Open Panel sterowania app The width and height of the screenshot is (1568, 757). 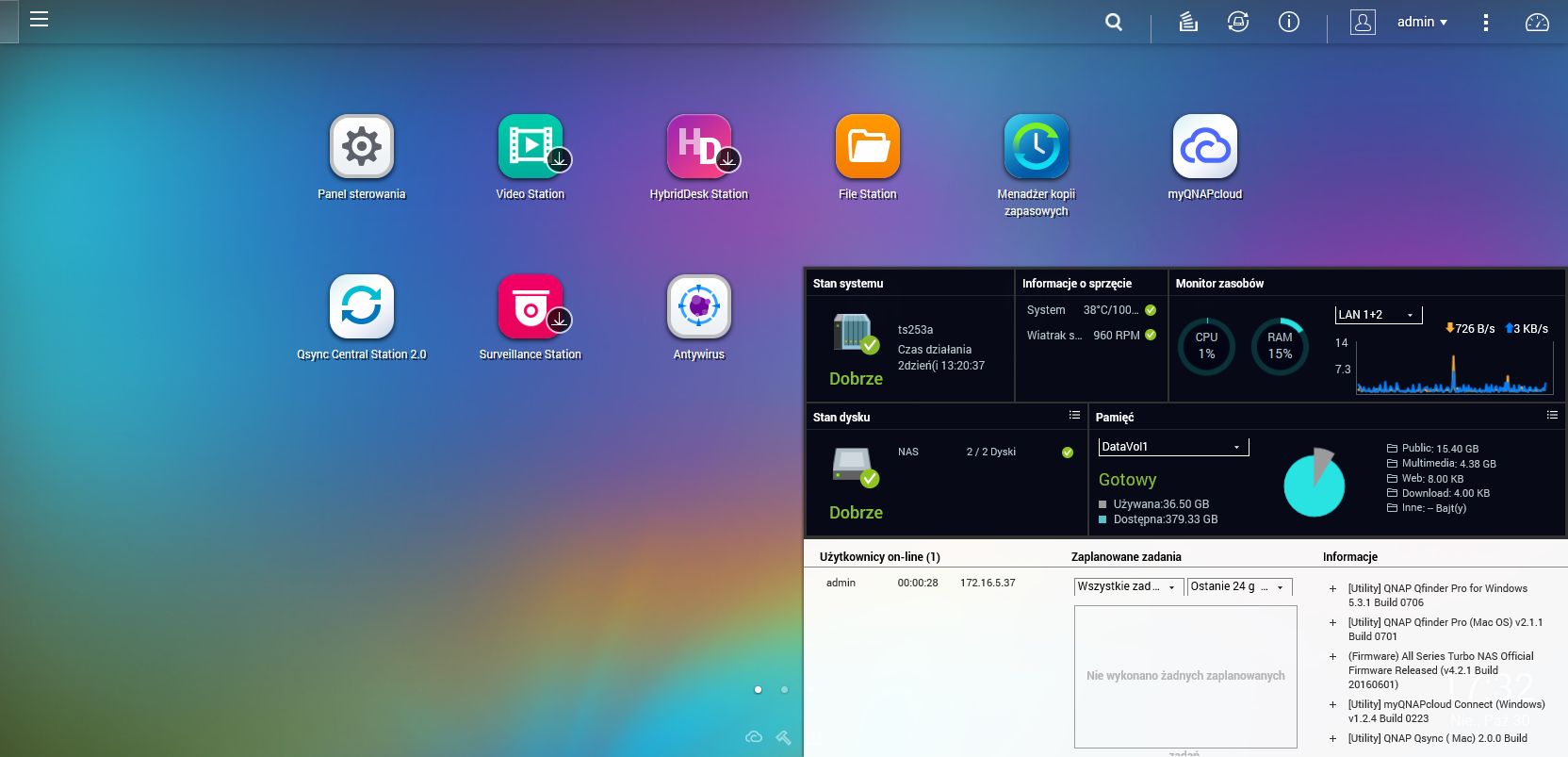362,146
